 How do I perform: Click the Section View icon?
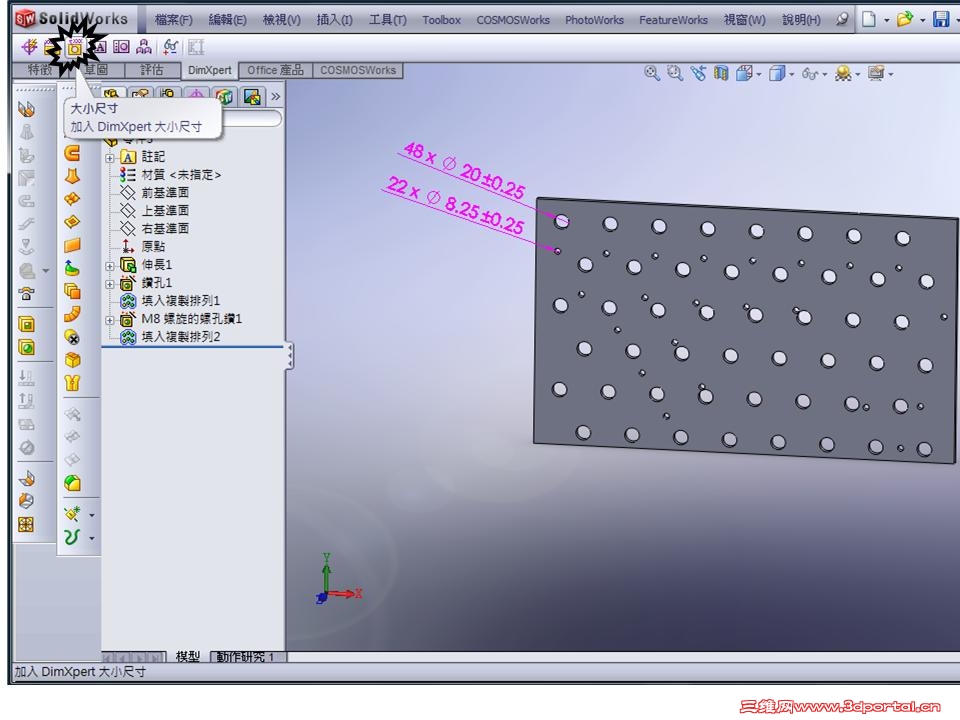click(721, 73)
